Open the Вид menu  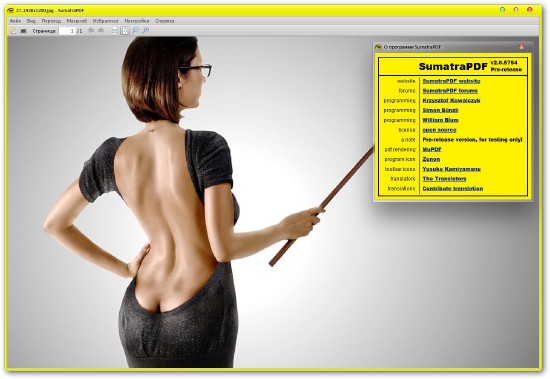click(x=31, y=21)
